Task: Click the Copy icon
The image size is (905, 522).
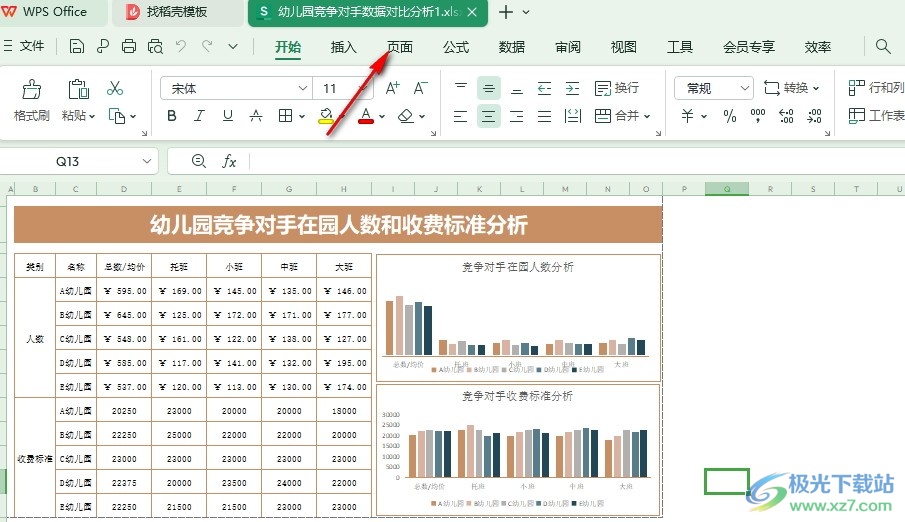Action: coord(117,116)
